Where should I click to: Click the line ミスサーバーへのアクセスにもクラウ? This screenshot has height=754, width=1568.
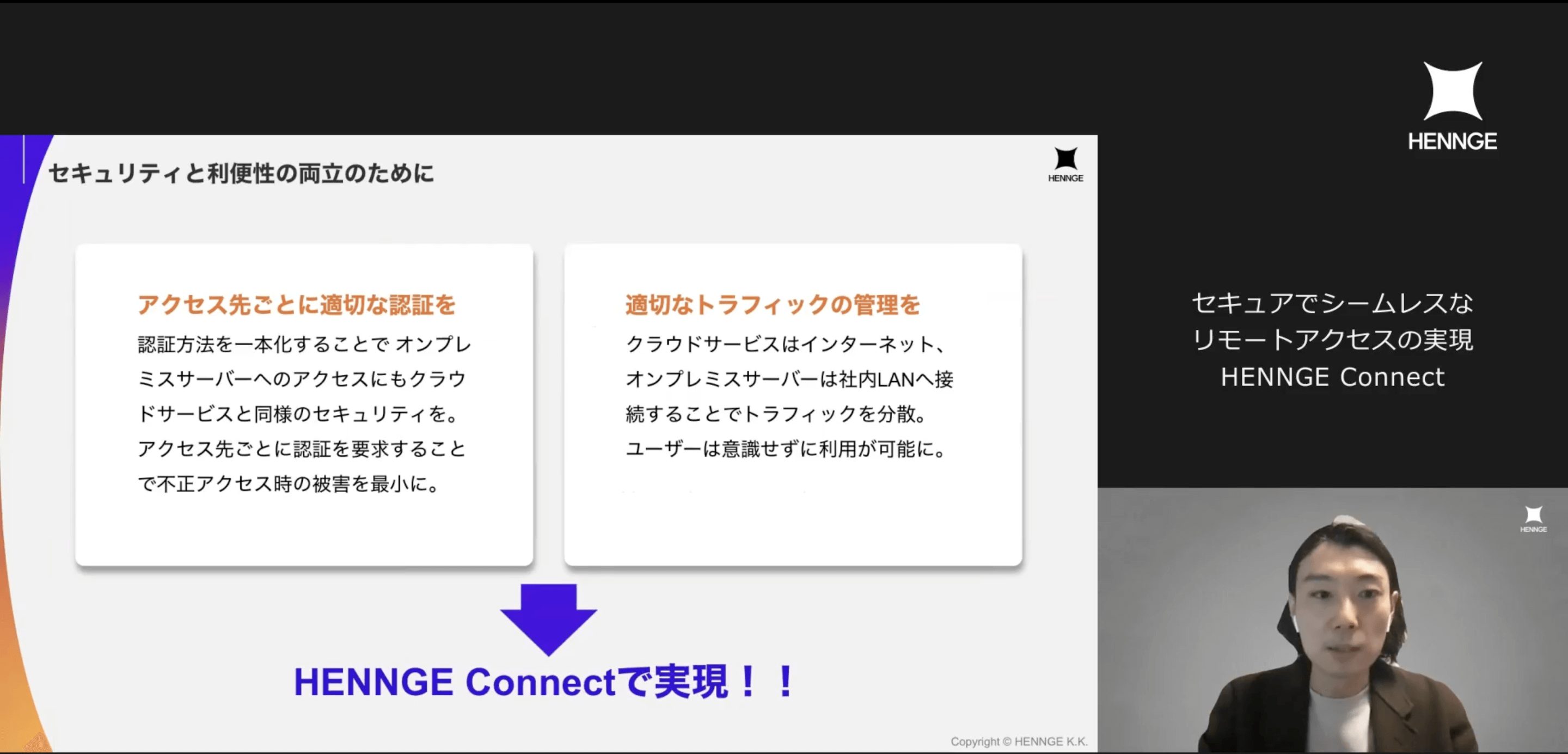(302, 379)
